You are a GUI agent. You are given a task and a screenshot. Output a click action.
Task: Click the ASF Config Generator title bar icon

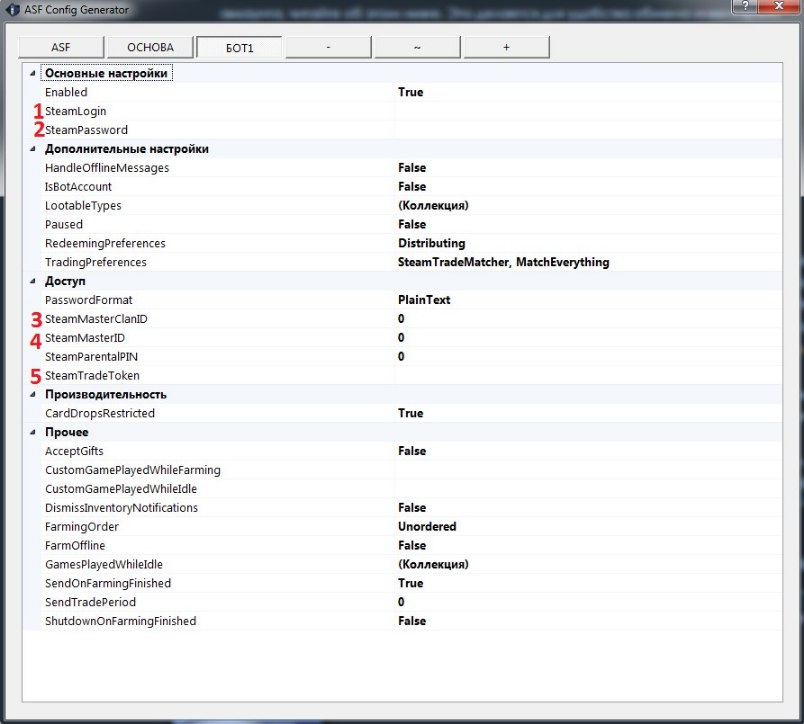point(12,10)
